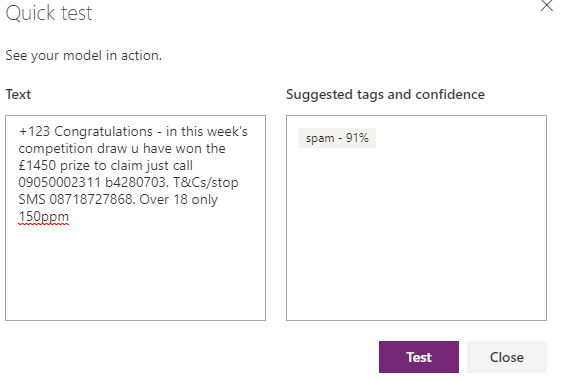Screen dimensions: 561x381
Task: Dismiss the Quick test dialog with X icon
Action: (546, 5)
